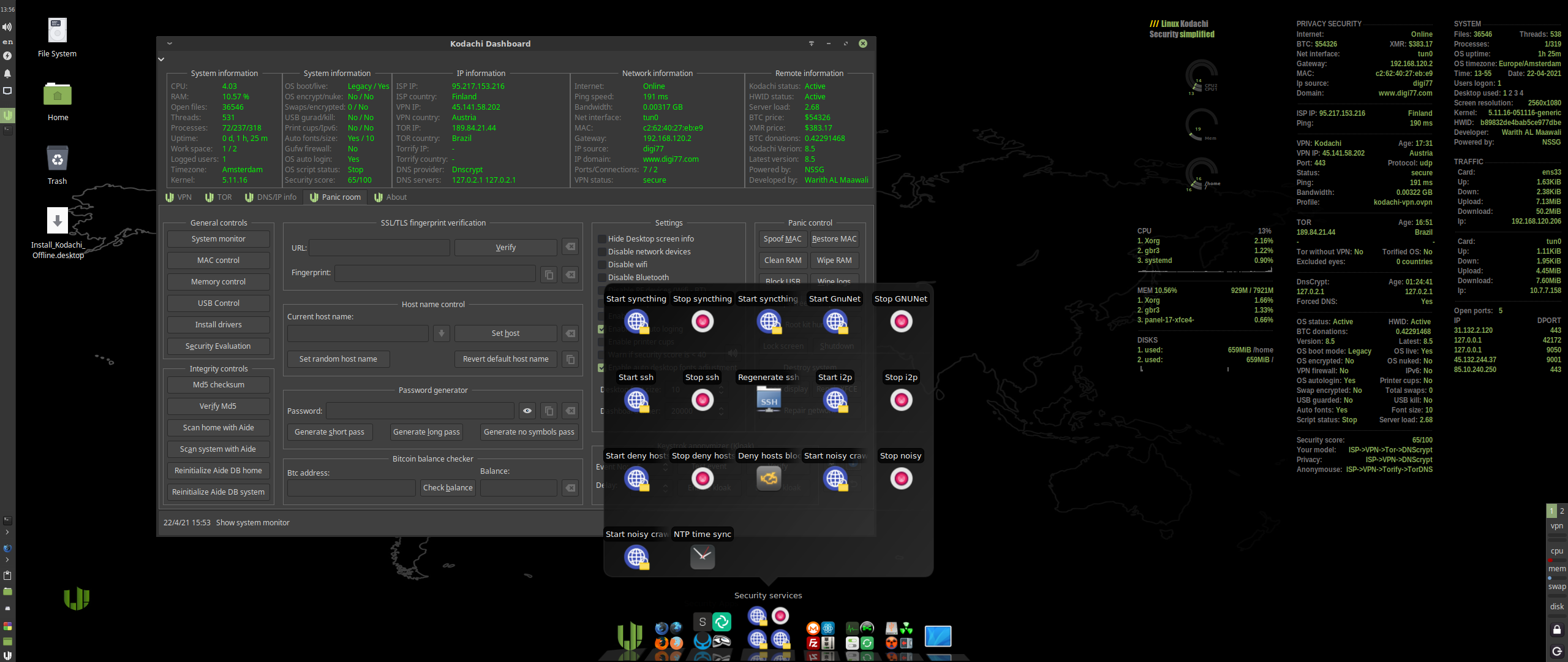Viewport: 1568px width, 662px height.
Task: Open MAC control
Action: 219,261
